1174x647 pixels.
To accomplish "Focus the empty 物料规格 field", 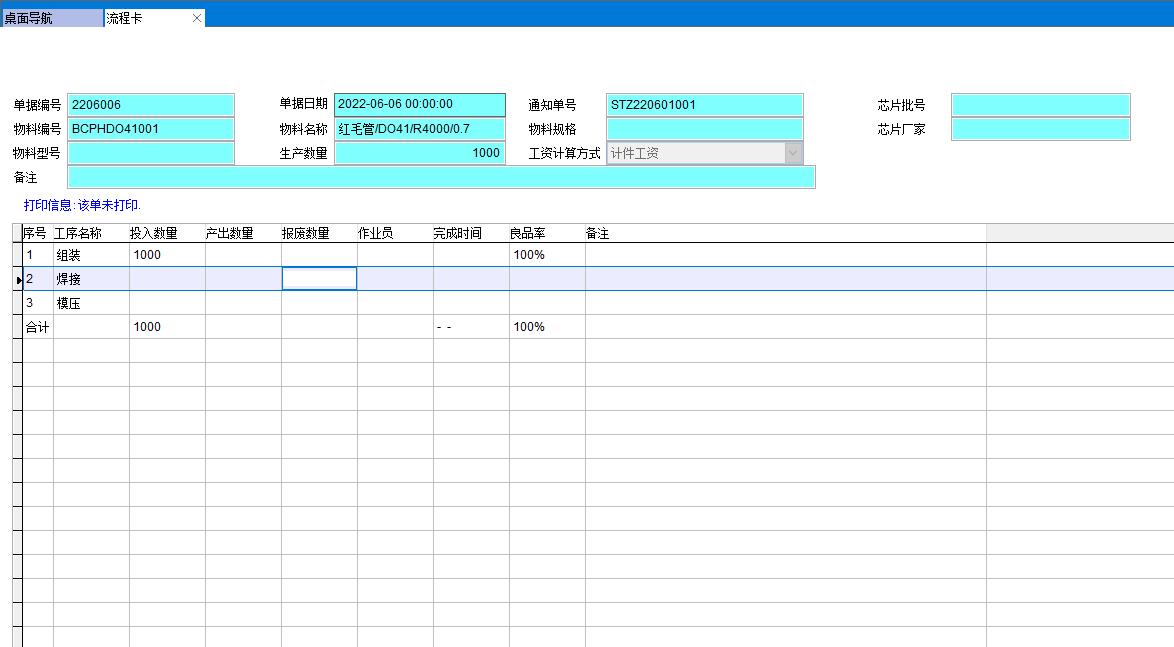I will [704, 129].
